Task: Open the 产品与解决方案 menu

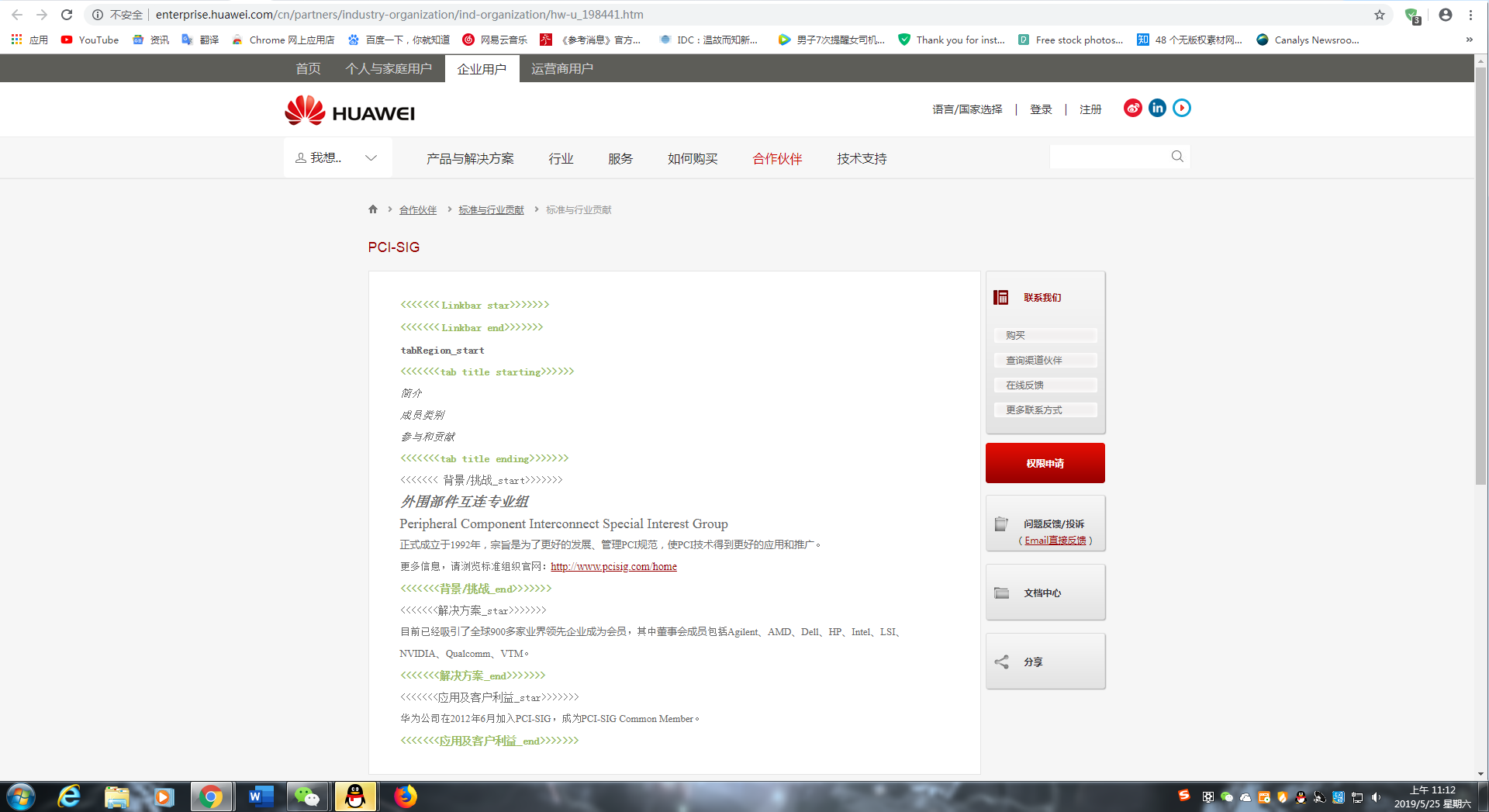Action: [470, 159]
